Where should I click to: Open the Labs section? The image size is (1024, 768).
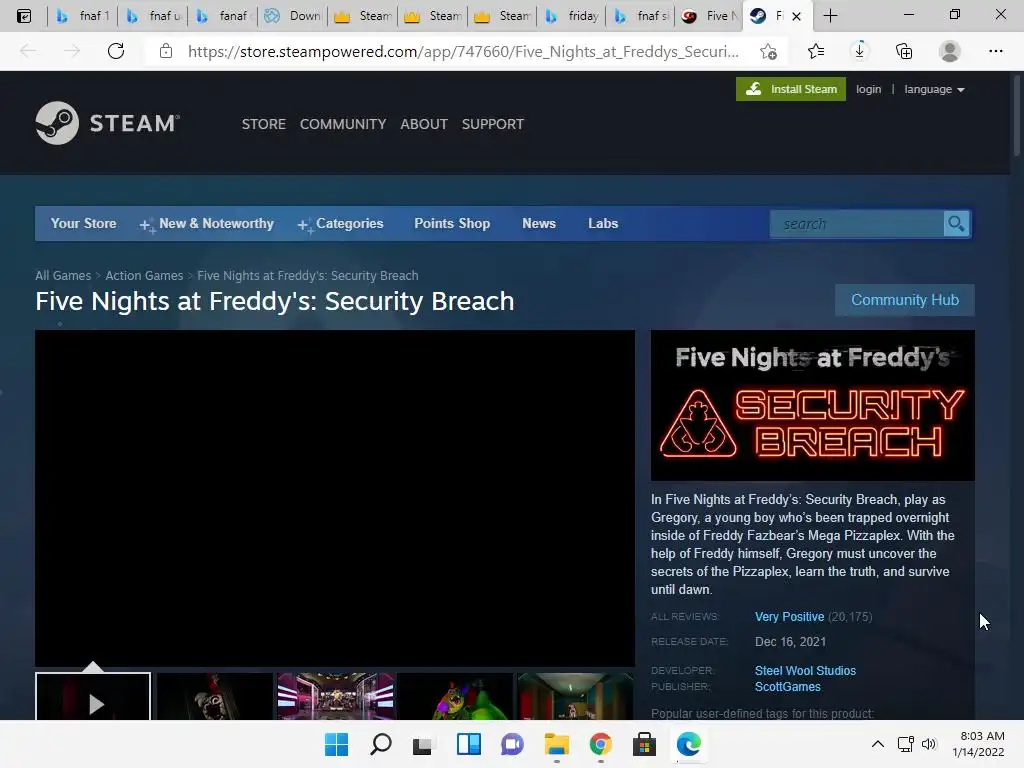603,223
